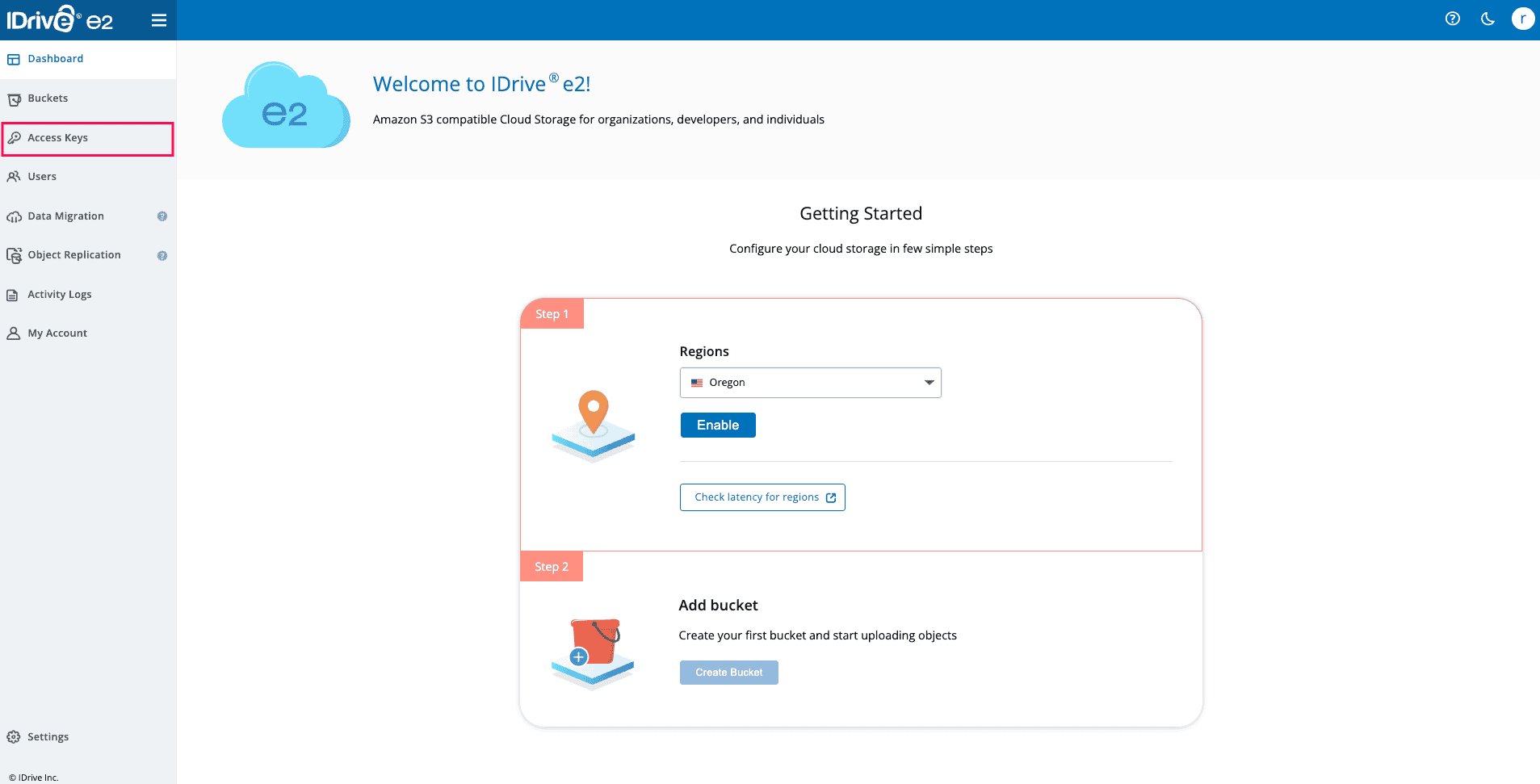Image resolution: width=1540 pixels, height=784 pixels.
Task: Click the info badge next to Data Migration
Action: (162, 216)
